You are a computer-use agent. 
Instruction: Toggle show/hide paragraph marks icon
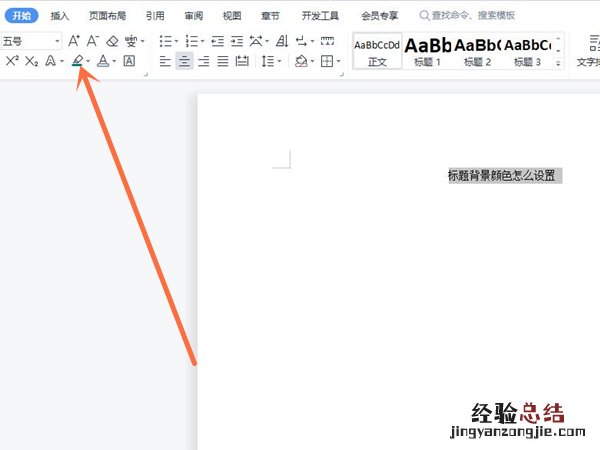coord(302,41)
